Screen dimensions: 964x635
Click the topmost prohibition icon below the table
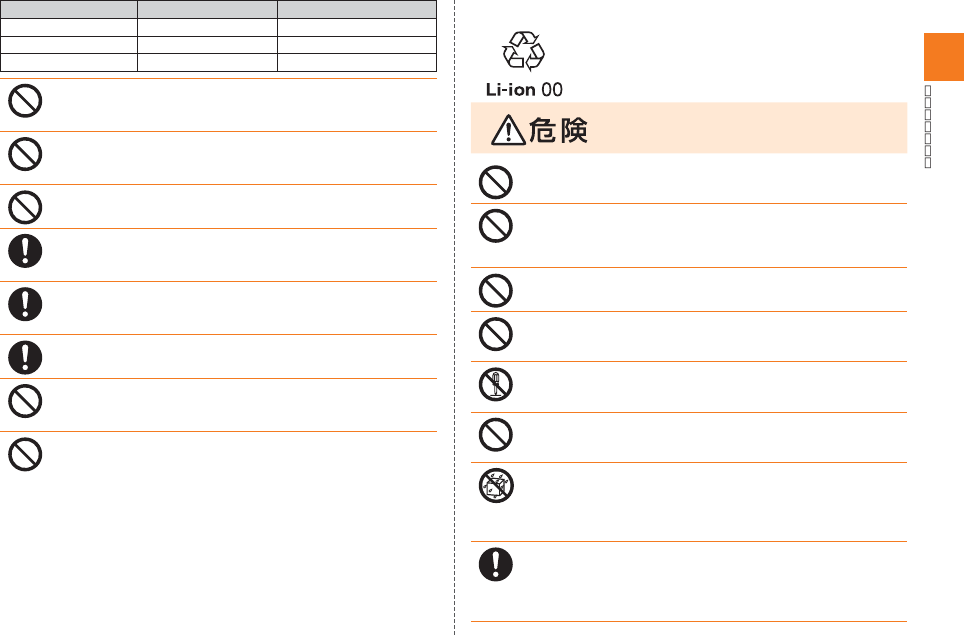(25, 101)
